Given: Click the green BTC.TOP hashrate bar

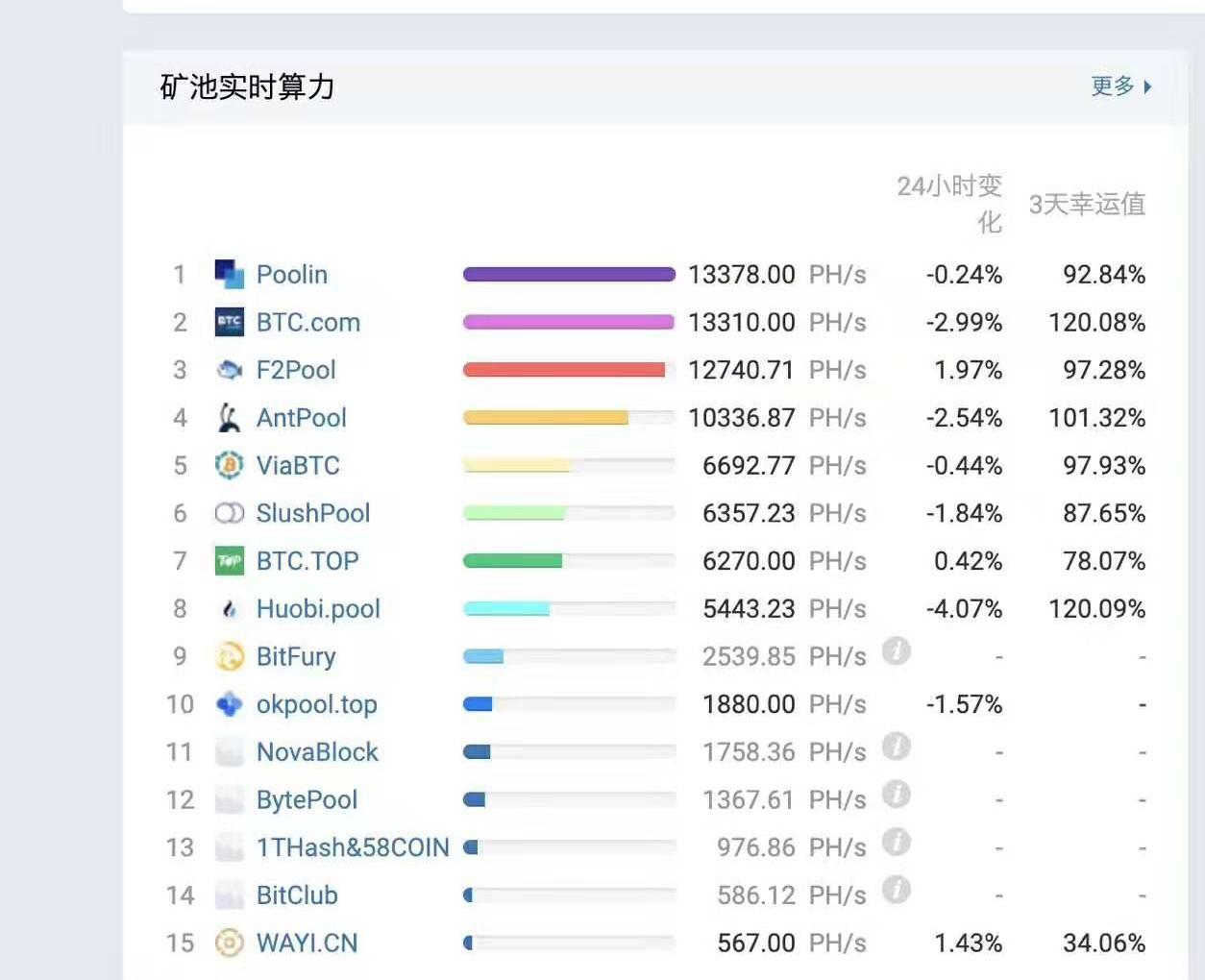Looking at the screenshot, I should coord(513,561).
